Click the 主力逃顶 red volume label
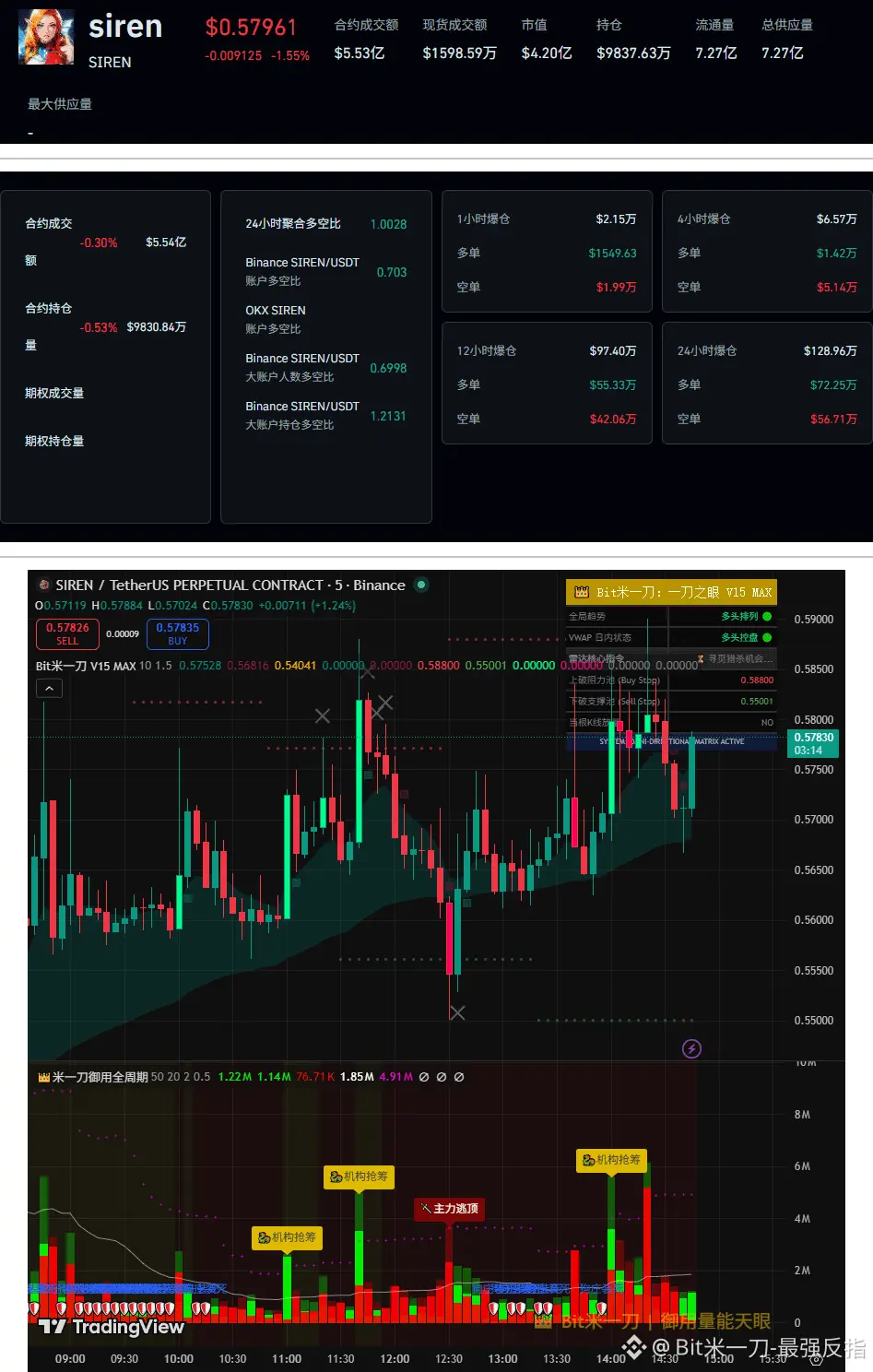 (450, 1208)
